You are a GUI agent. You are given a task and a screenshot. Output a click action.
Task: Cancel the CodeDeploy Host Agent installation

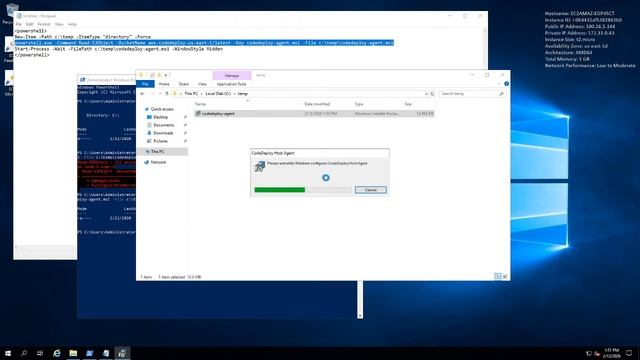pyautogui.click(x=370, y=190)
